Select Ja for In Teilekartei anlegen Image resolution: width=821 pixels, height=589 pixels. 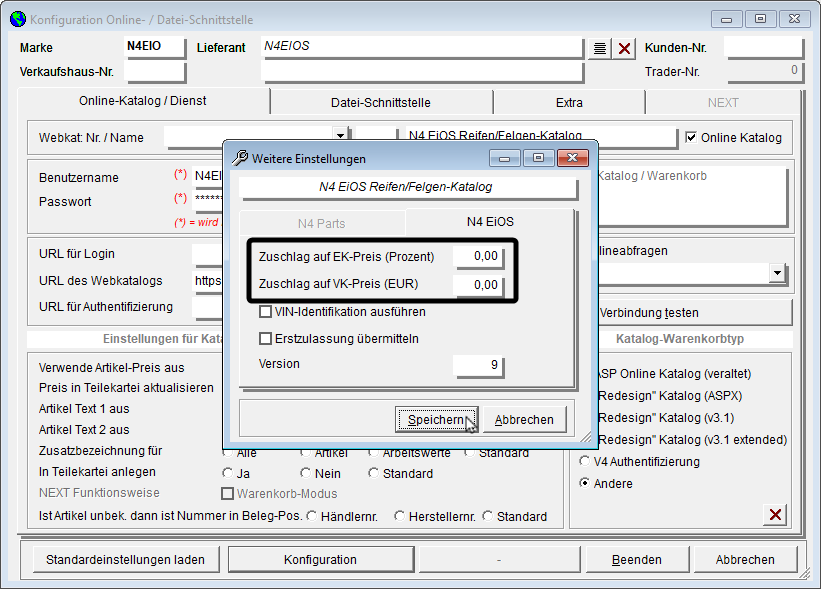[x=227, y=473]
